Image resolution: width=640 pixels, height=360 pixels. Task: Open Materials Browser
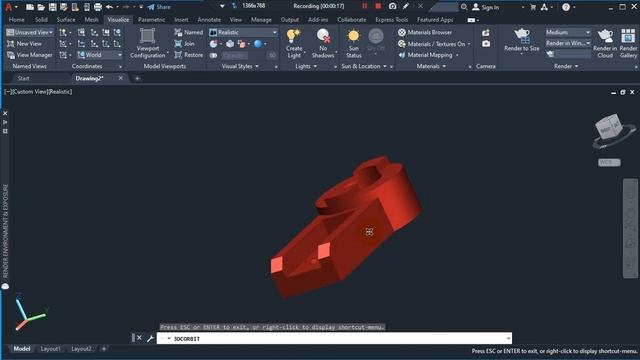pos(424,32)
